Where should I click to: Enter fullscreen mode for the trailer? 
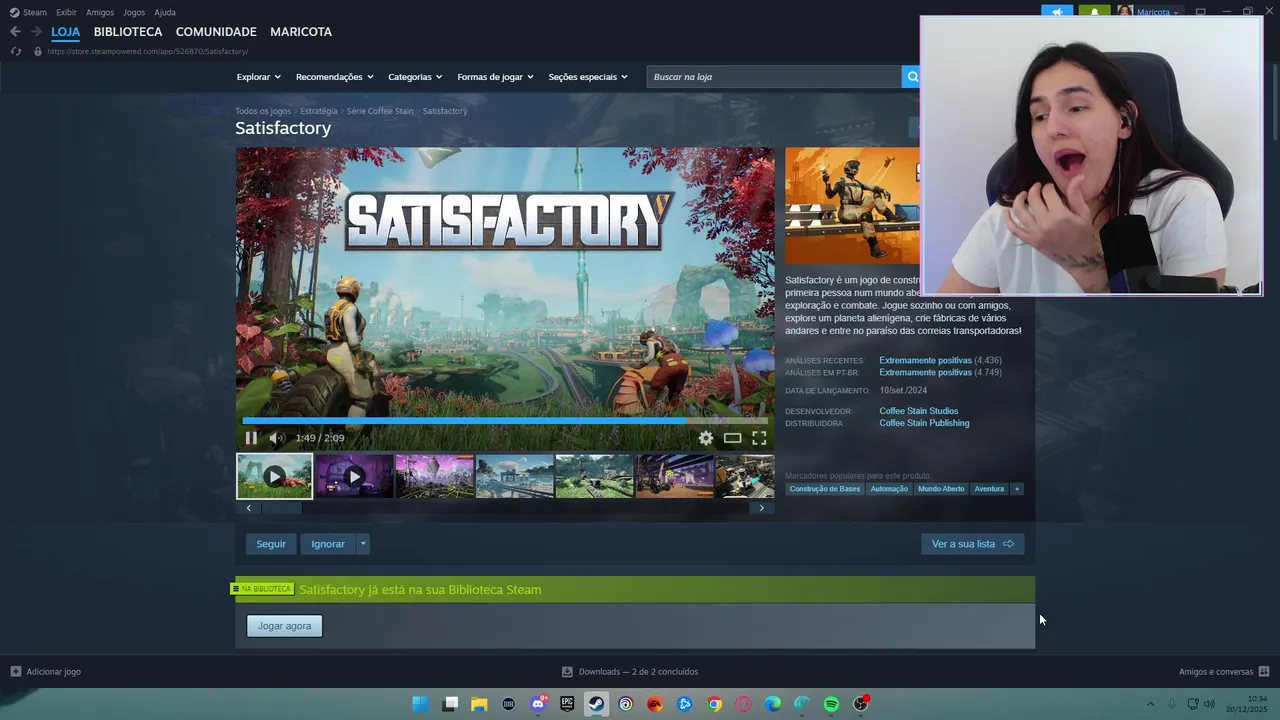pyautogui.click(x=759, y=438)
